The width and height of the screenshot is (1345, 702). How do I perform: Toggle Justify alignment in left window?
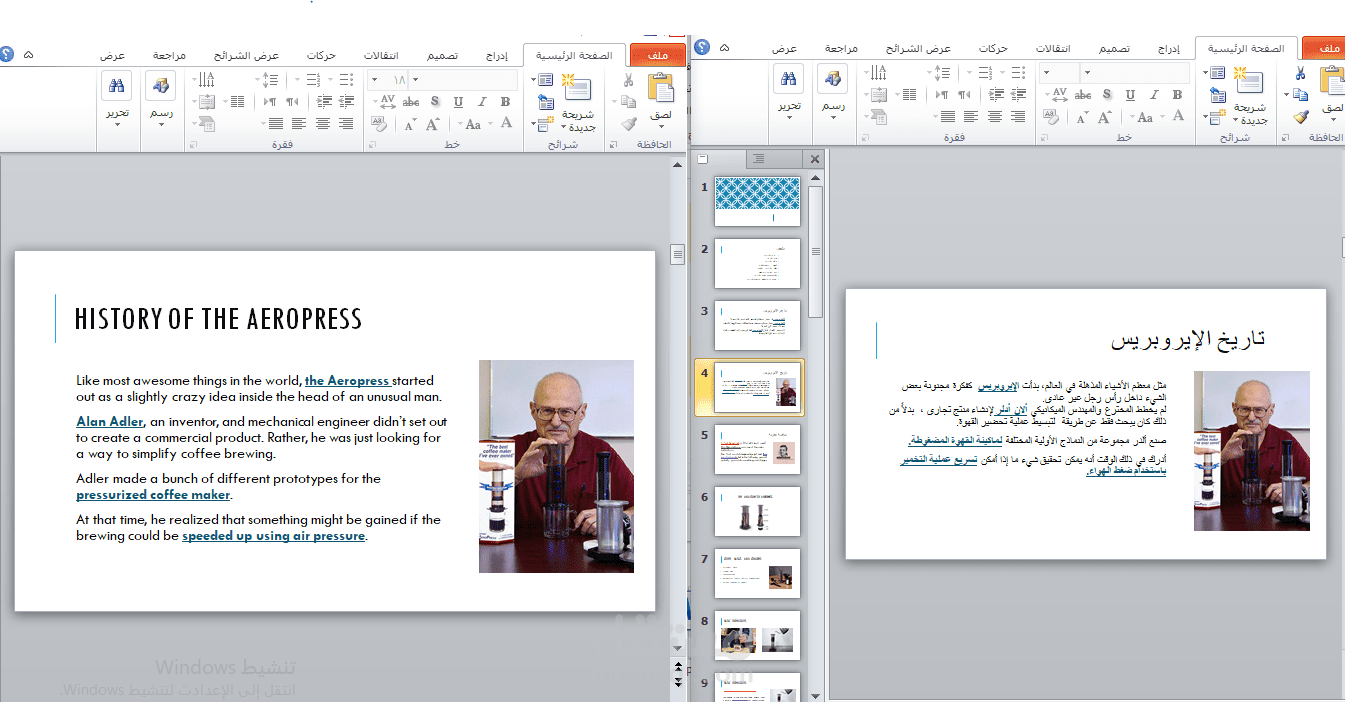[276, 124]
